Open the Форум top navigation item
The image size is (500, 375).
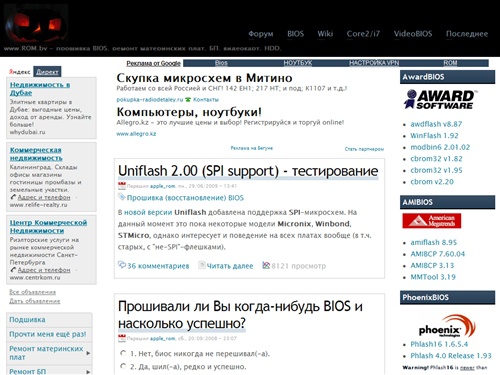(x=261, y=34)
